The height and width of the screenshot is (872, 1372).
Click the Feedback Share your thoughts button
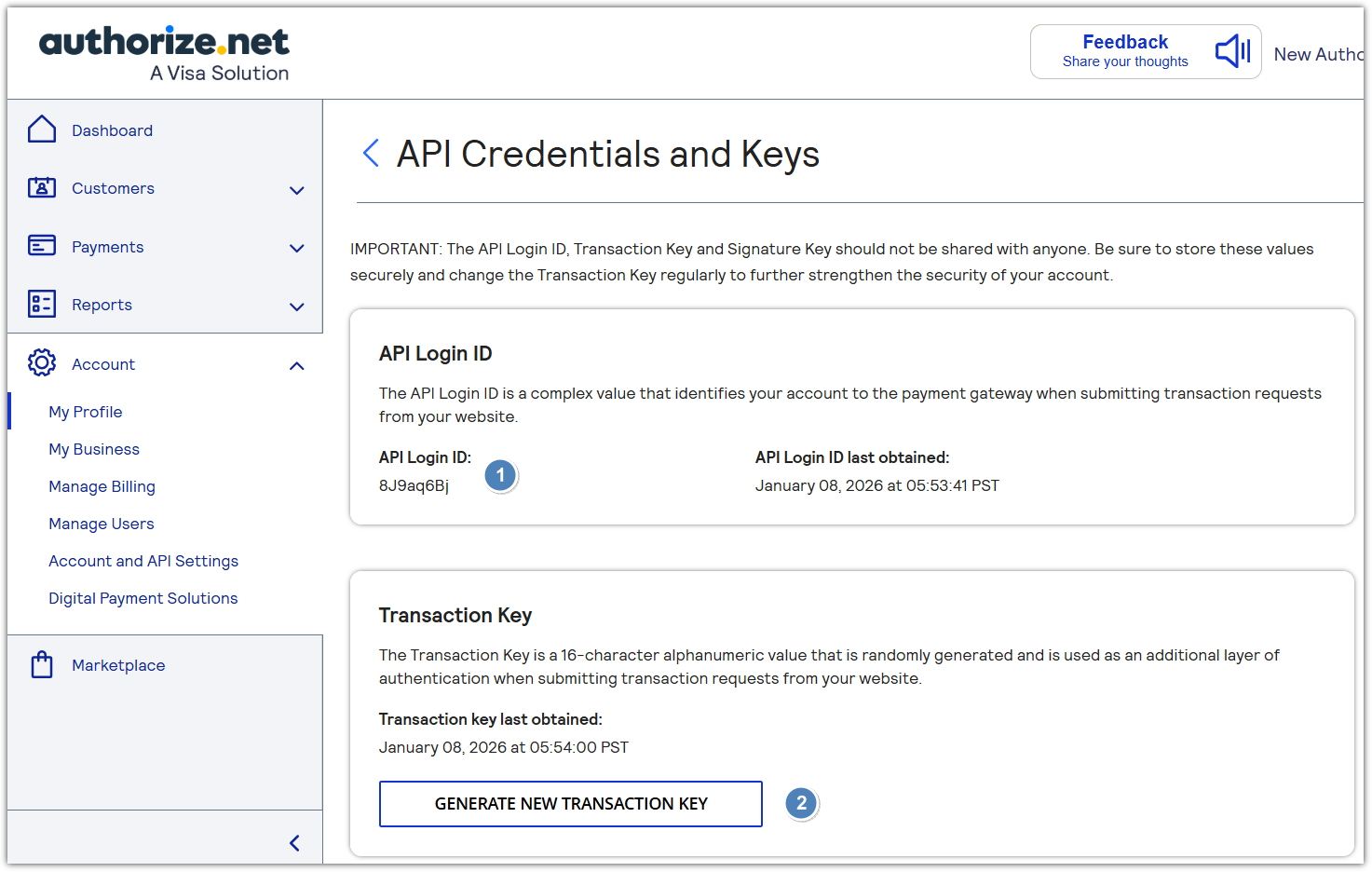pos(1125,51)
